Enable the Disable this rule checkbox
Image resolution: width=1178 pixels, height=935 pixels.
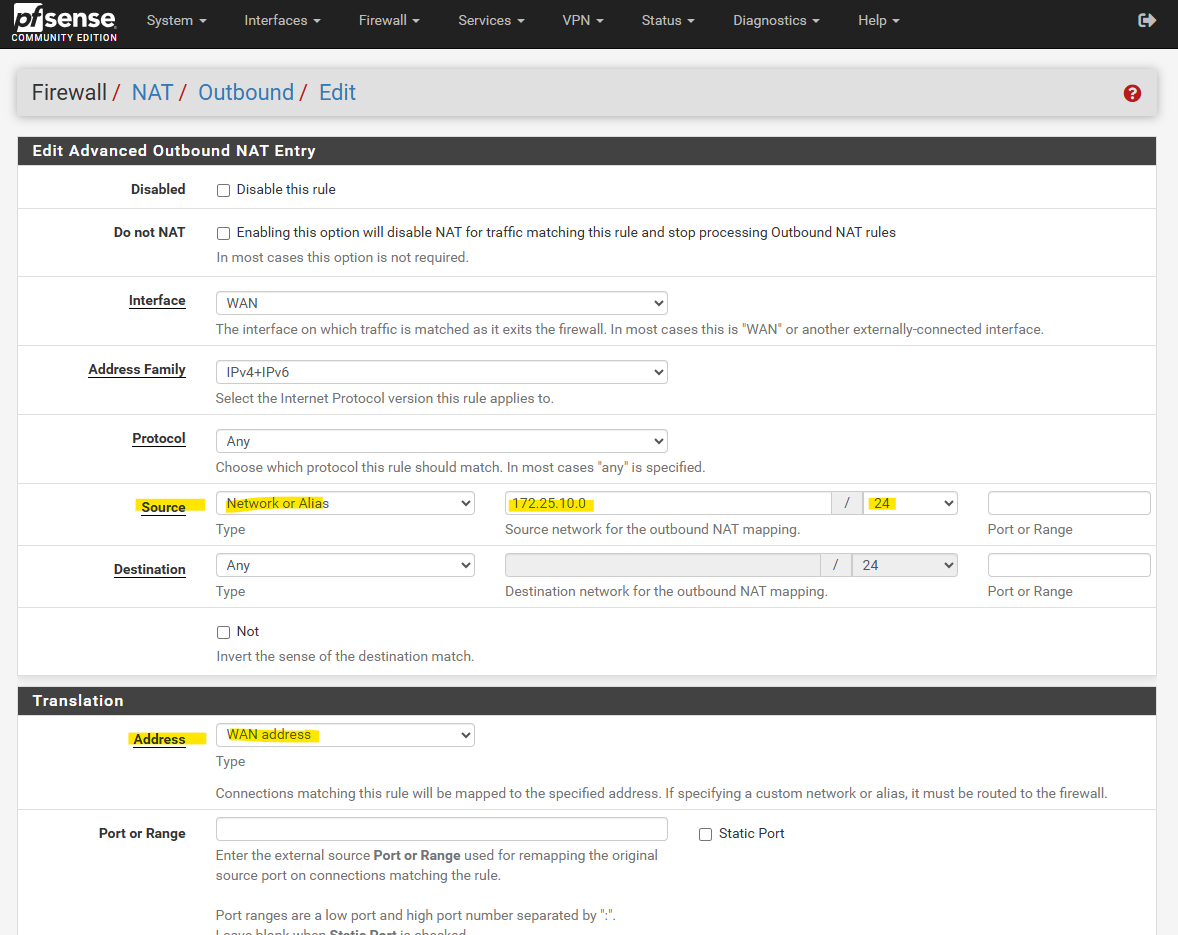[224, 190]
